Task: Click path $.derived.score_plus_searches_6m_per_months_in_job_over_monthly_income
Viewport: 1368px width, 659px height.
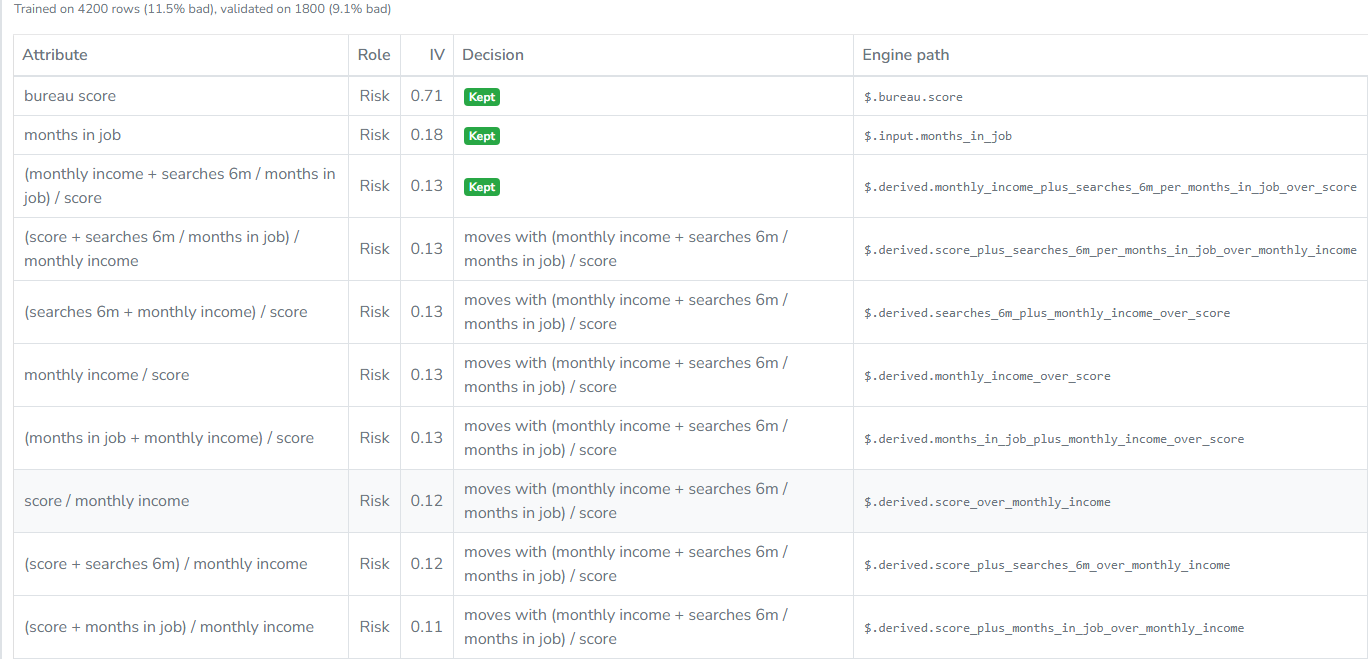Action: (1110, 250)
